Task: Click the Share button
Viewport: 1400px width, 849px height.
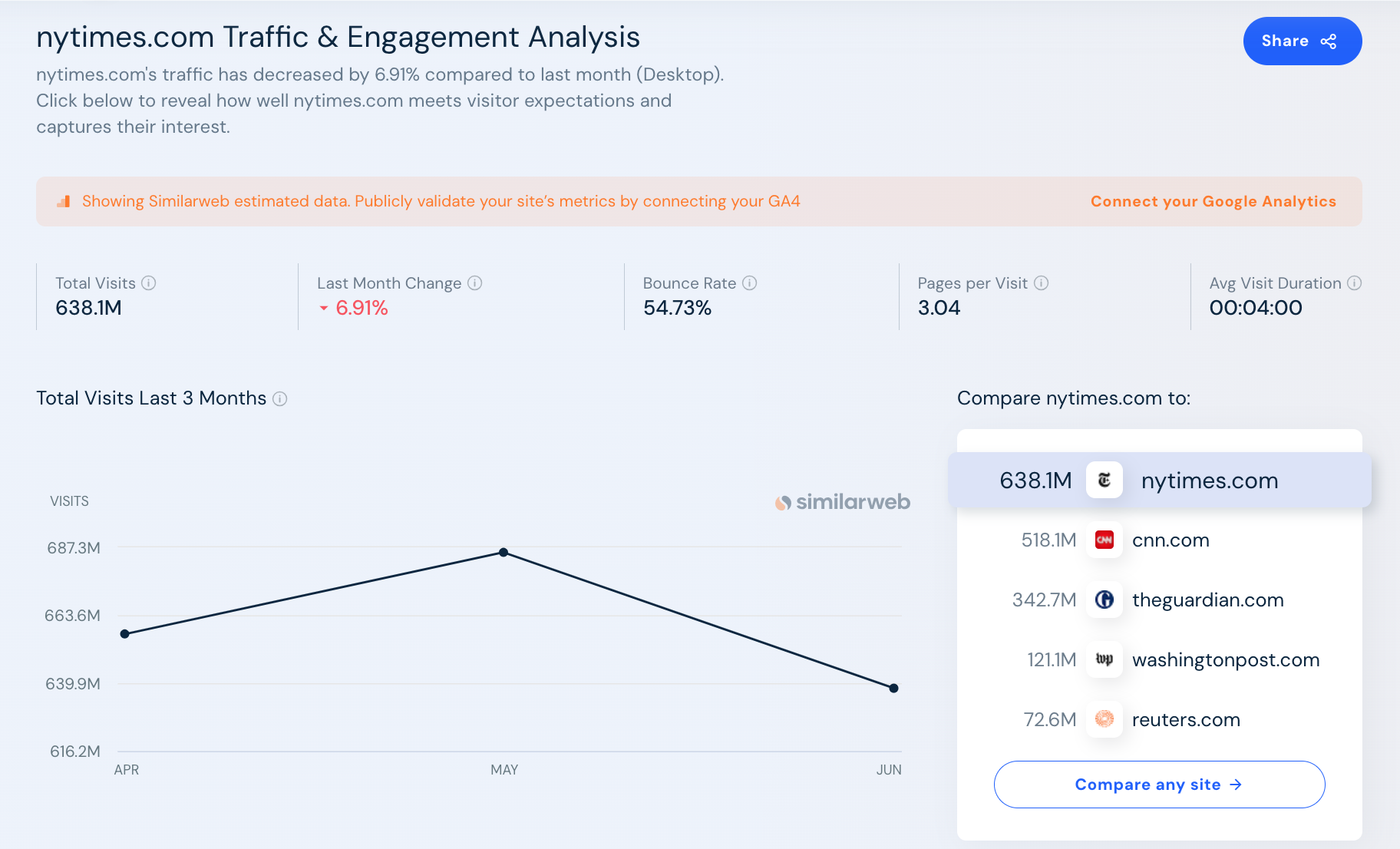Action: [1302, 41]
